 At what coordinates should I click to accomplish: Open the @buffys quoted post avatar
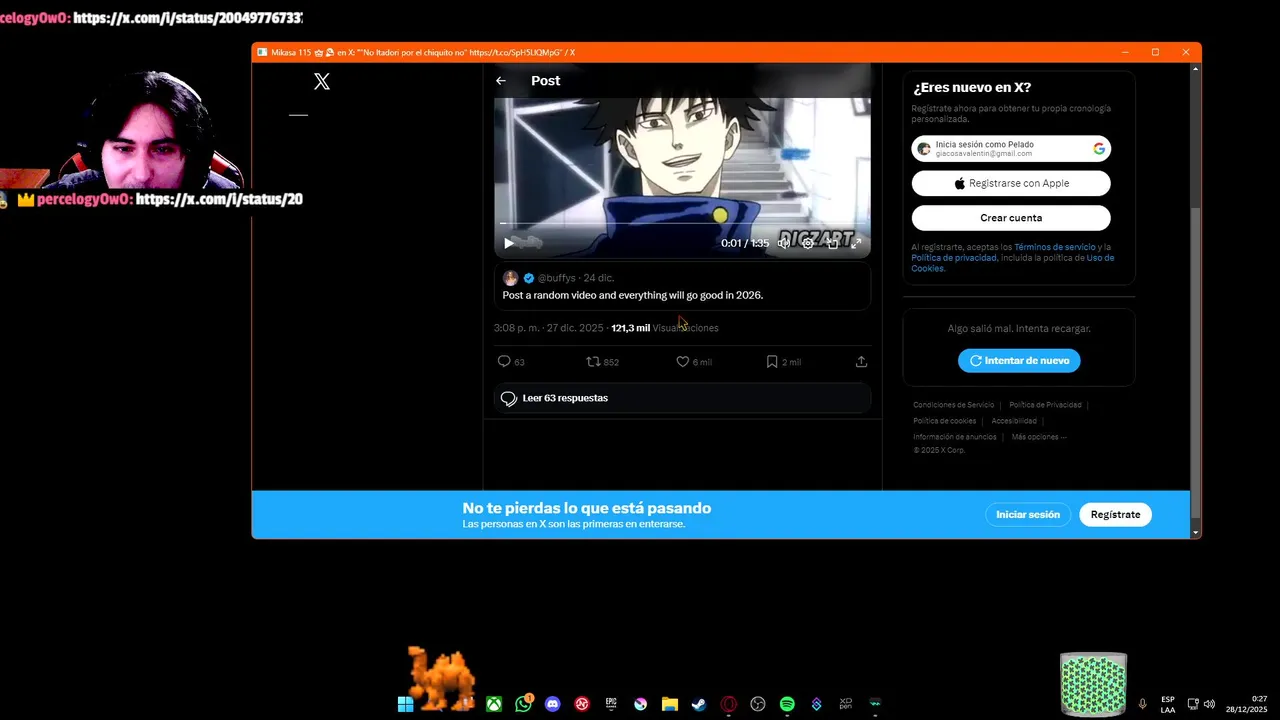coord(510,278)
